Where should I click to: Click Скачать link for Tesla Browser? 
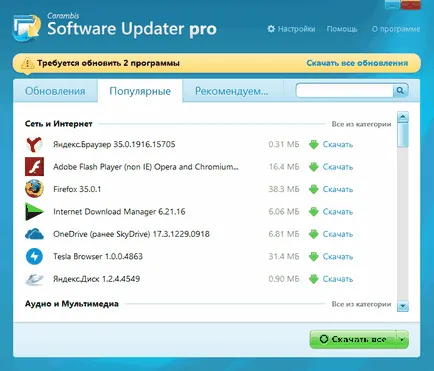pos(338,257)
